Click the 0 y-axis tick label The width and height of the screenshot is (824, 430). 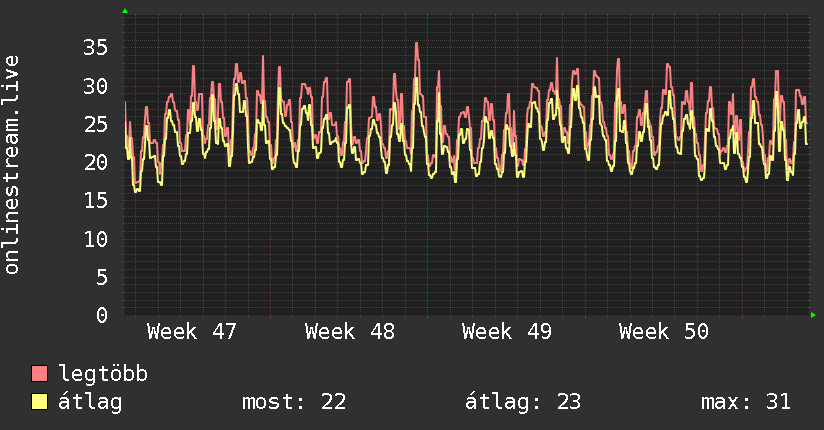click(x=102, y=315)
